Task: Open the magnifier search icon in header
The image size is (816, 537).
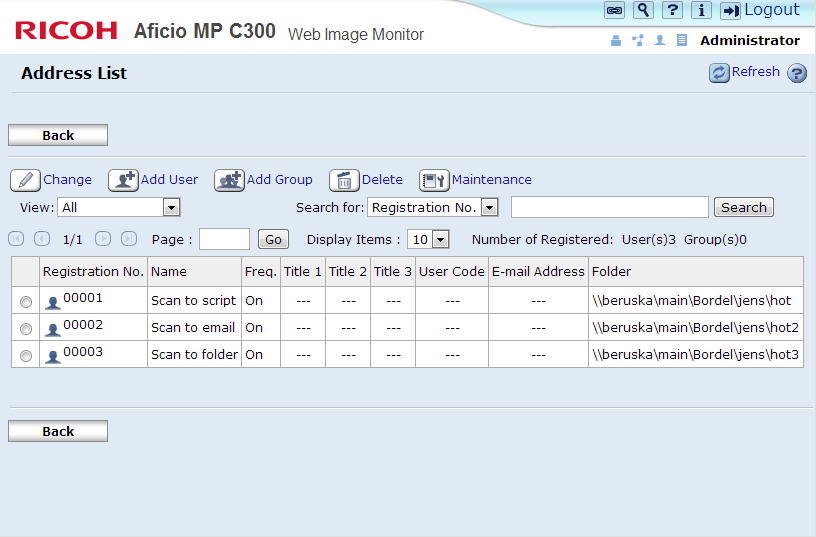Action: (644, 10)
